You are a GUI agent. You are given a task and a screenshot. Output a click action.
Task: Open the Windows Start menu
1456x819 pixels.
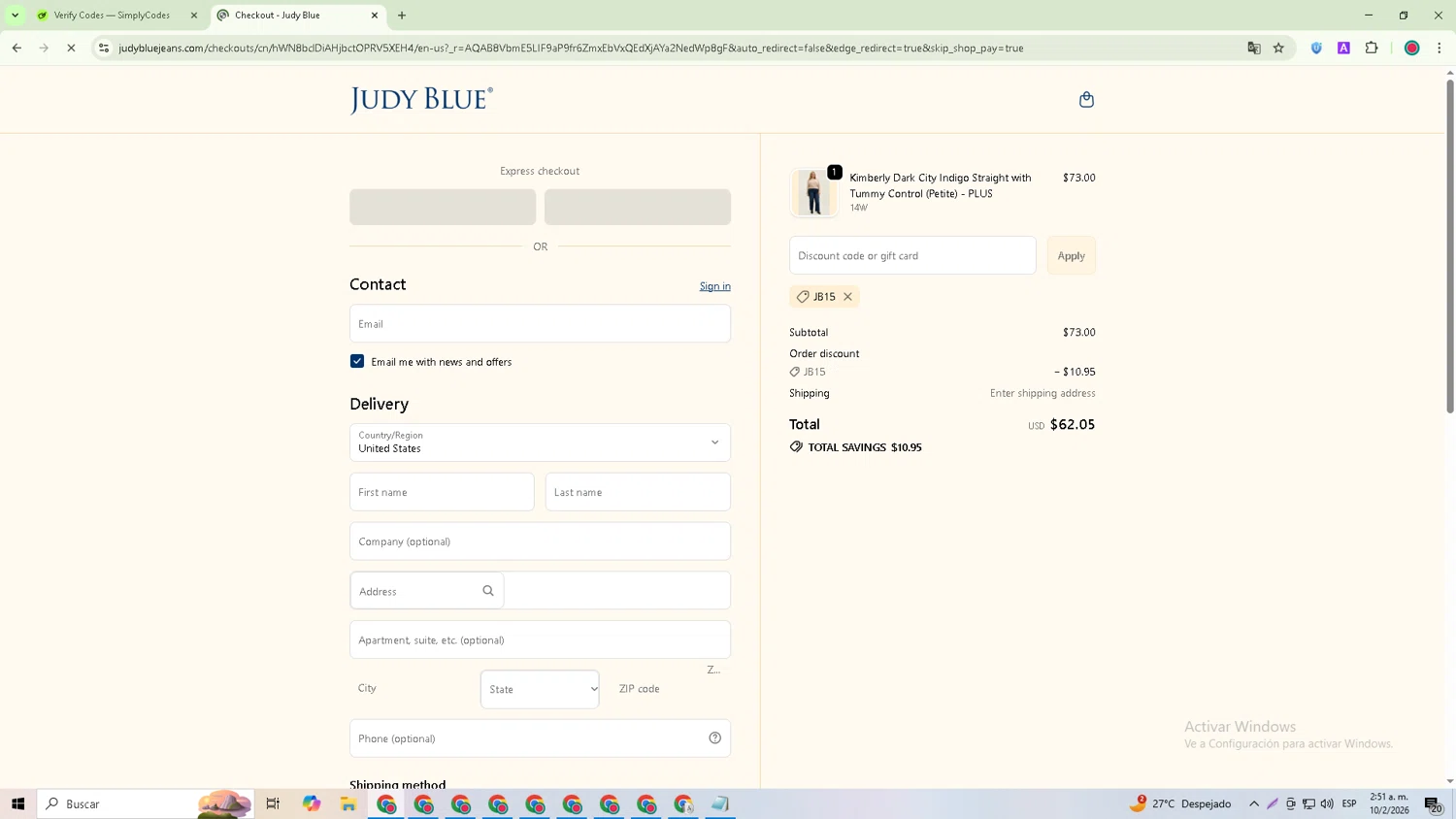[x=17, y=803]
